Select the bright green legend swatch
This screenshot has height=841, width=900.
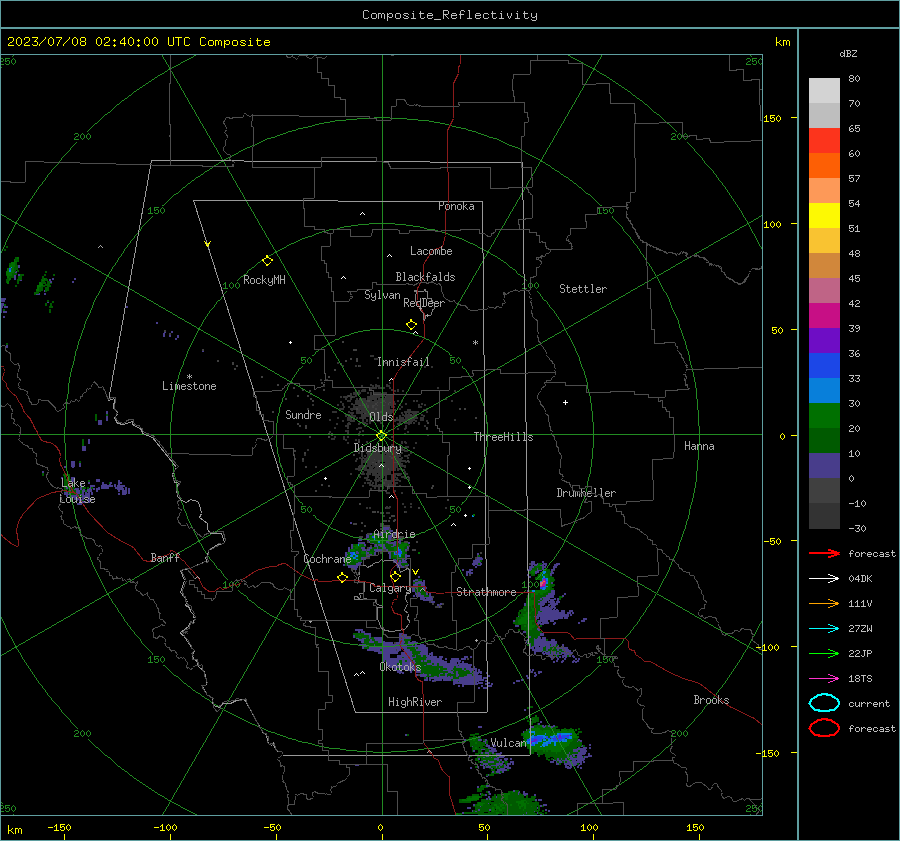824,415
